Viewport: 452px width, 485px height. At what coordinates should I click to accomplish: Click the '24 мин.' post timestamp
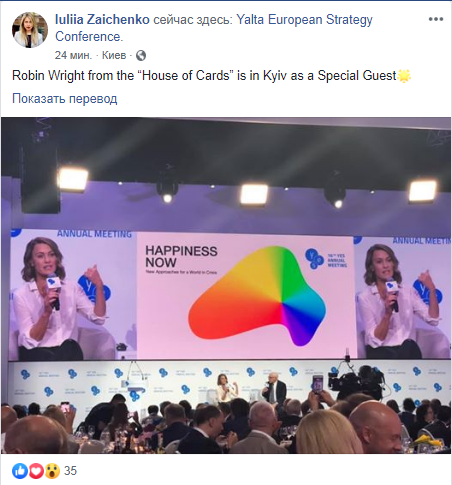point(73,55)
